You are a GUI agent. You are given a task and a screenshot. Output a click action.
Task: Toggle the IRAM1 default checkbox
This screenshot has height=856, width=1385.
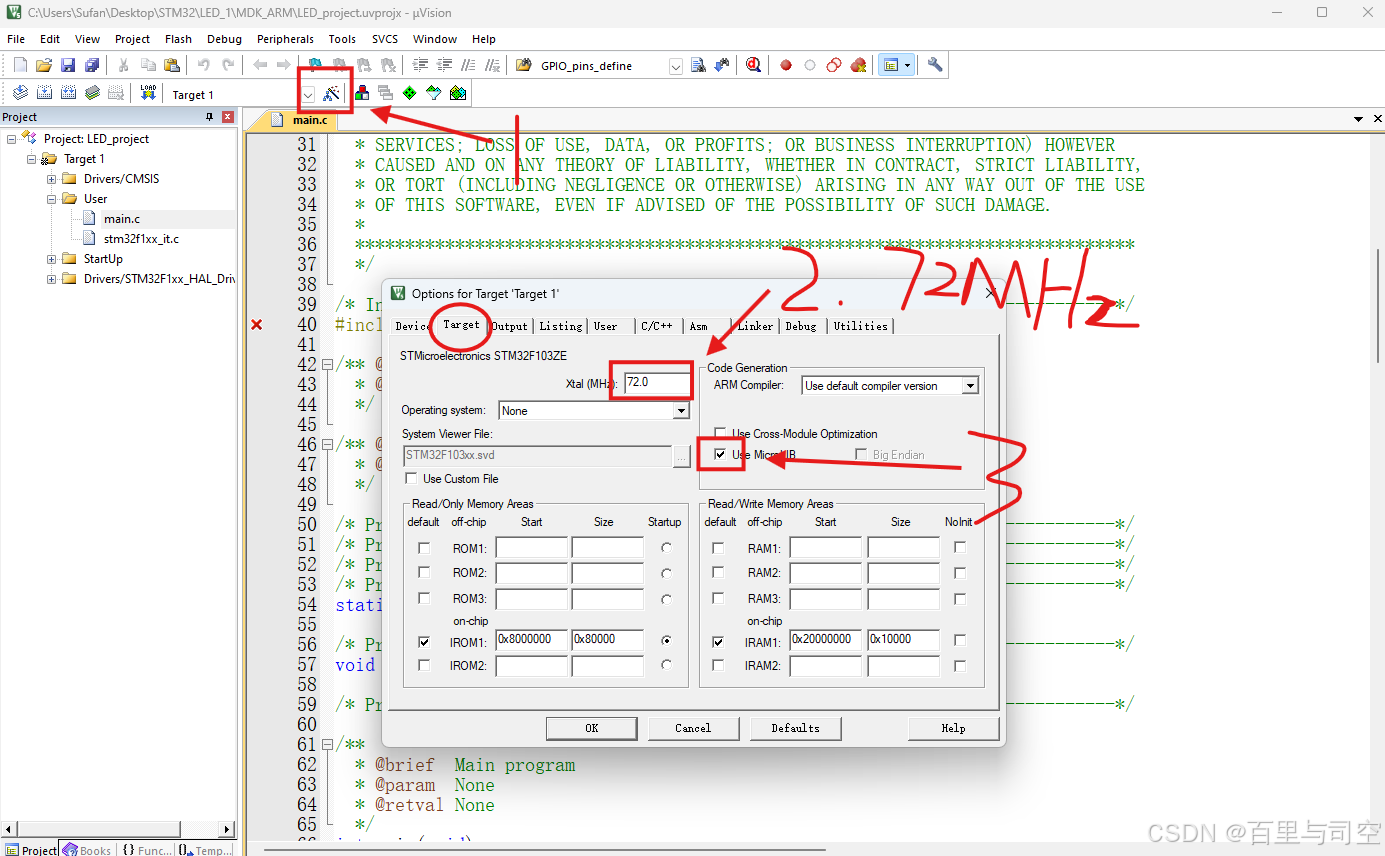pyautogui.click(x=718, y=641)
